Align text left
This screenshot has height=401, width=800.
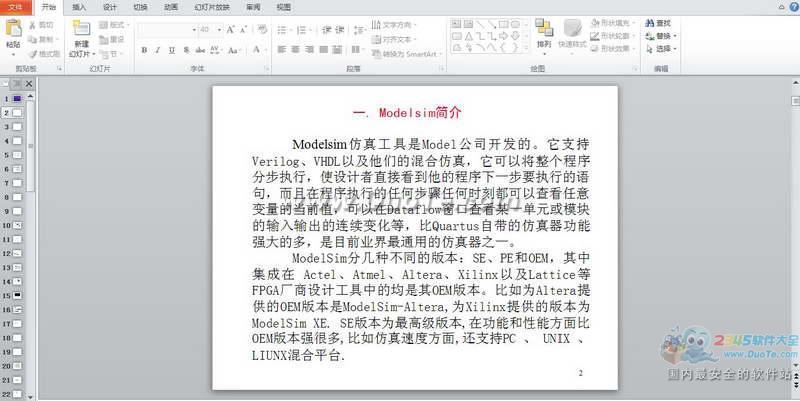282,49
